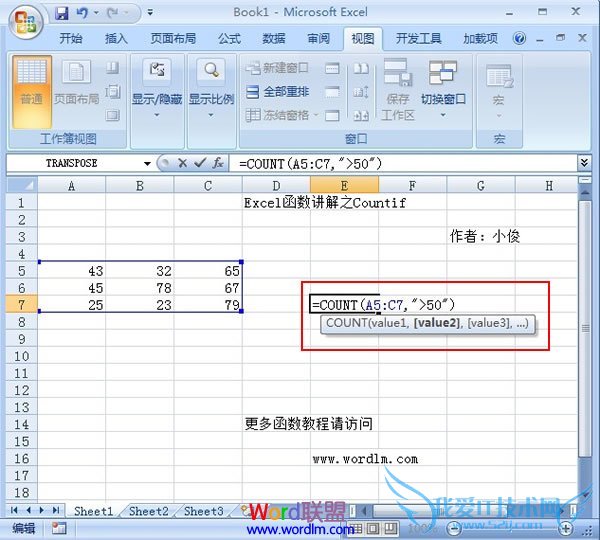
Task: Go to the previous sheet with navigation arrow
Action: coord(28,510)
